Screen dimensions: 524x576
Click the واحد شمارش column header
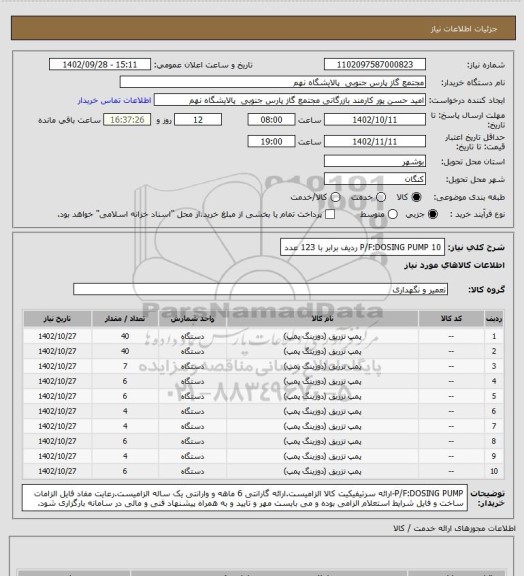click(192, 319)
